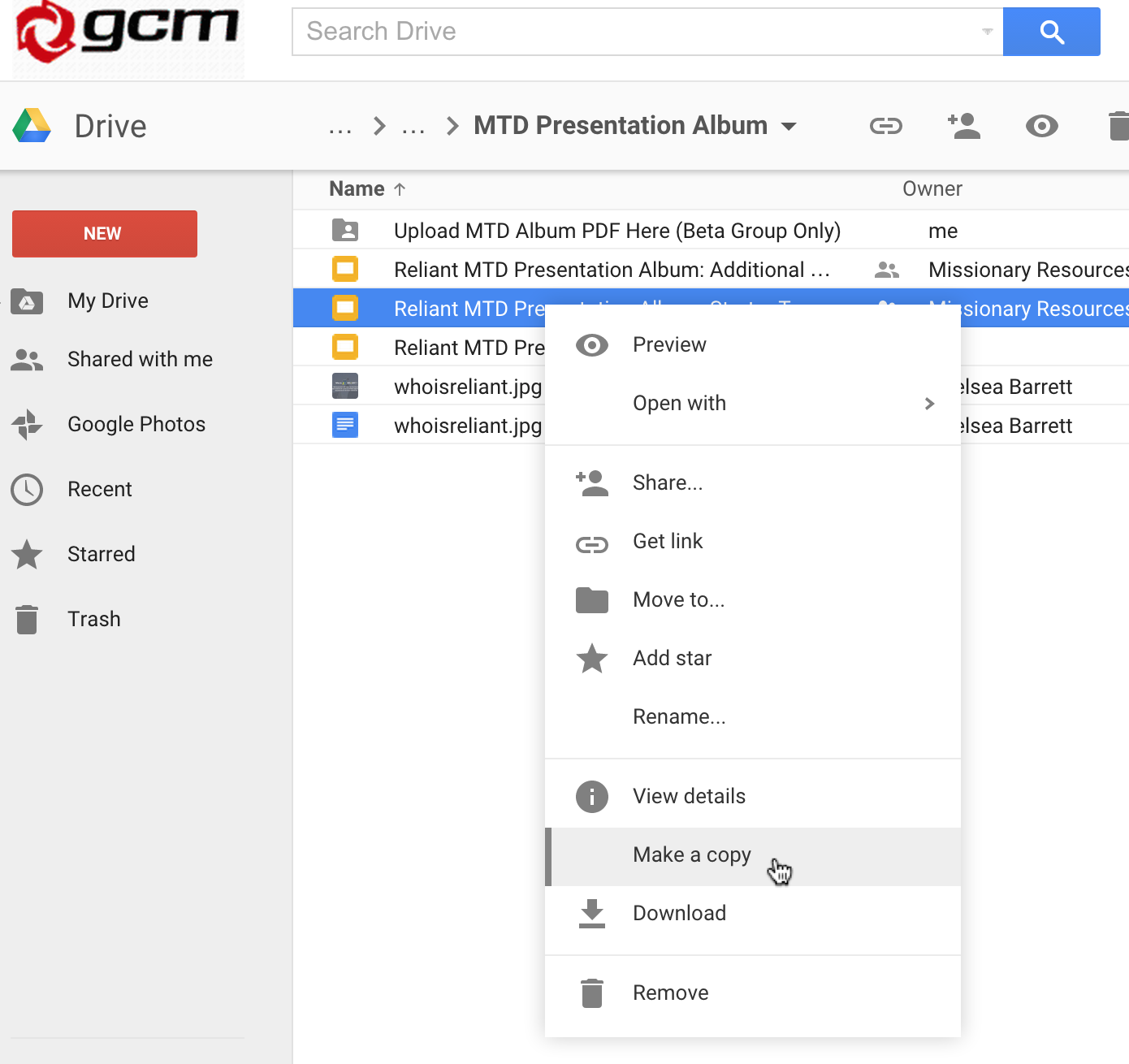Open Google Photos in the sidebar
Viewport: 1129px width, 1064px height.
[136, 424]
